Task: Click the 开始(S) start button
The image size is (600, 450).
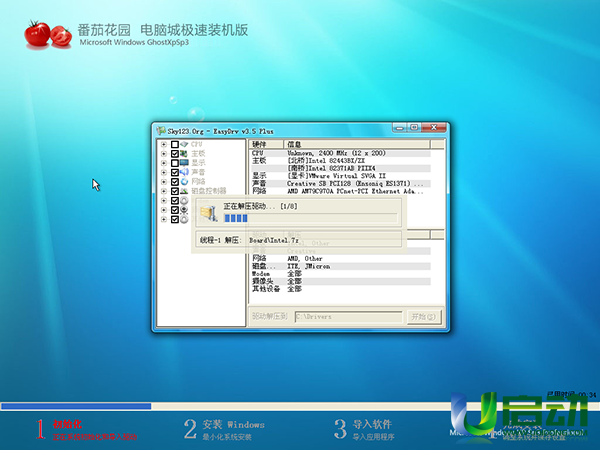Action: tap(424, 316)
